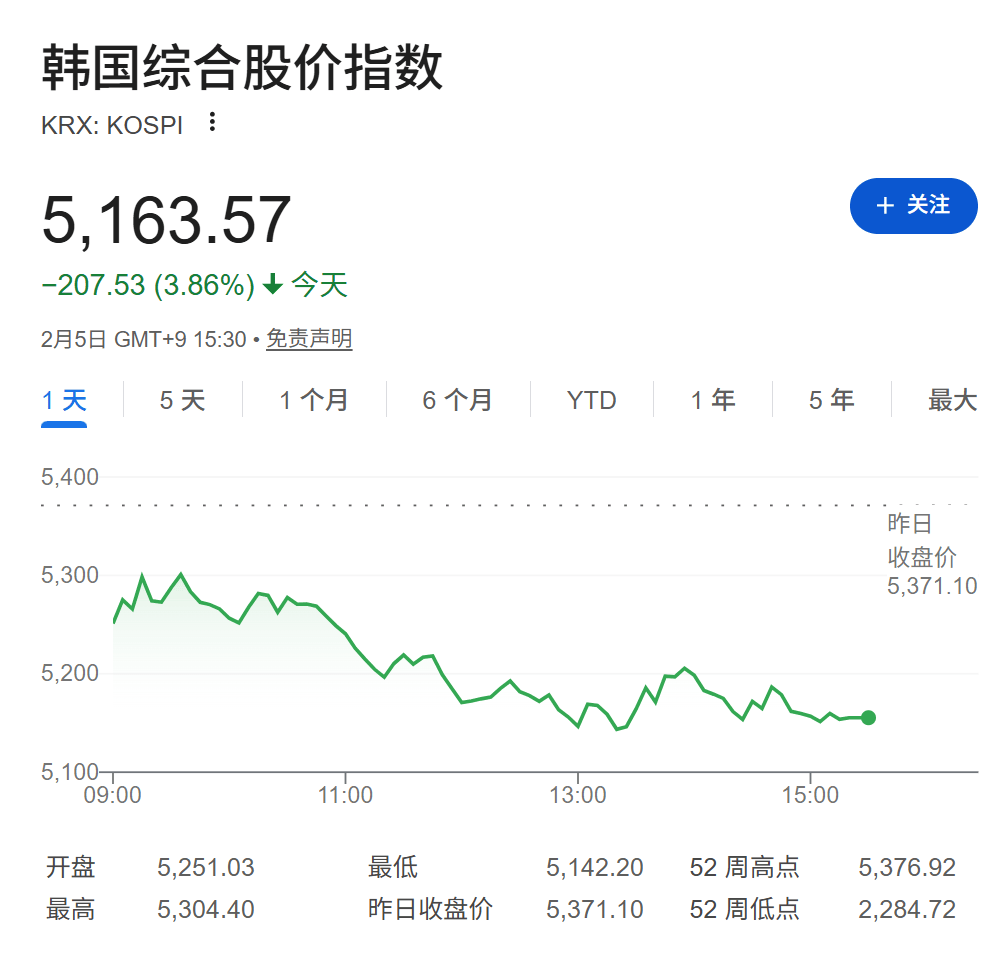This screenshot has width=991, height=969.
Task: Switch to the 5天 time range tab
Action: click(183, 399)
